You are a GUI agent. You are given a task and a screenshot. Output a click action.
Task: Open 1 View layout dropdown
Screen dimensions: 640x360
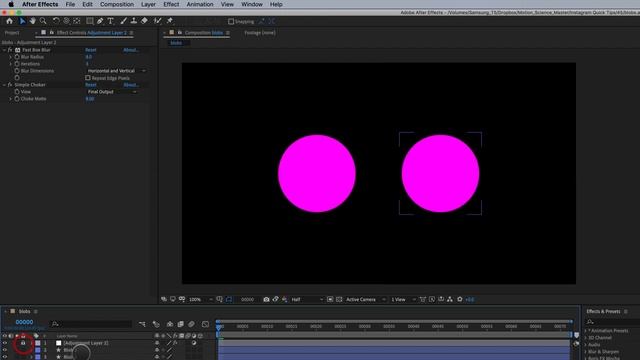(403, 299)
